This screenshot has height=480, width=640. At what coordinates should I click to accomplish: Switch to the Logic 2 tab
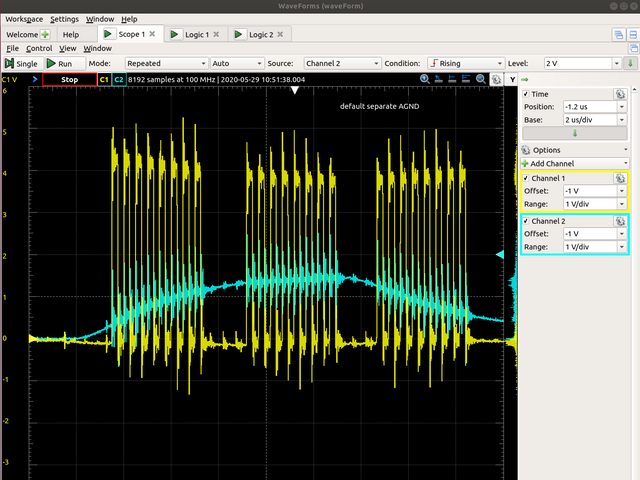coord(261,35)
